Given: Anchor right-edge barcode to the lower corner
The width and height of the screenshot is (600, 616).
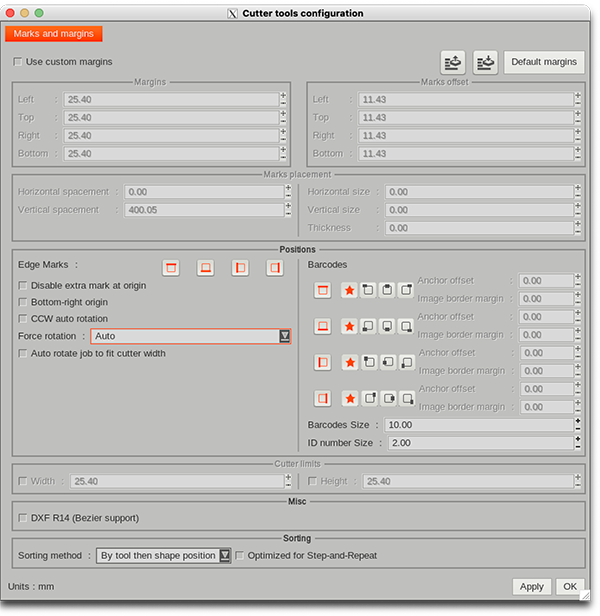Looking at the screenshot, I should pos(408,398).
